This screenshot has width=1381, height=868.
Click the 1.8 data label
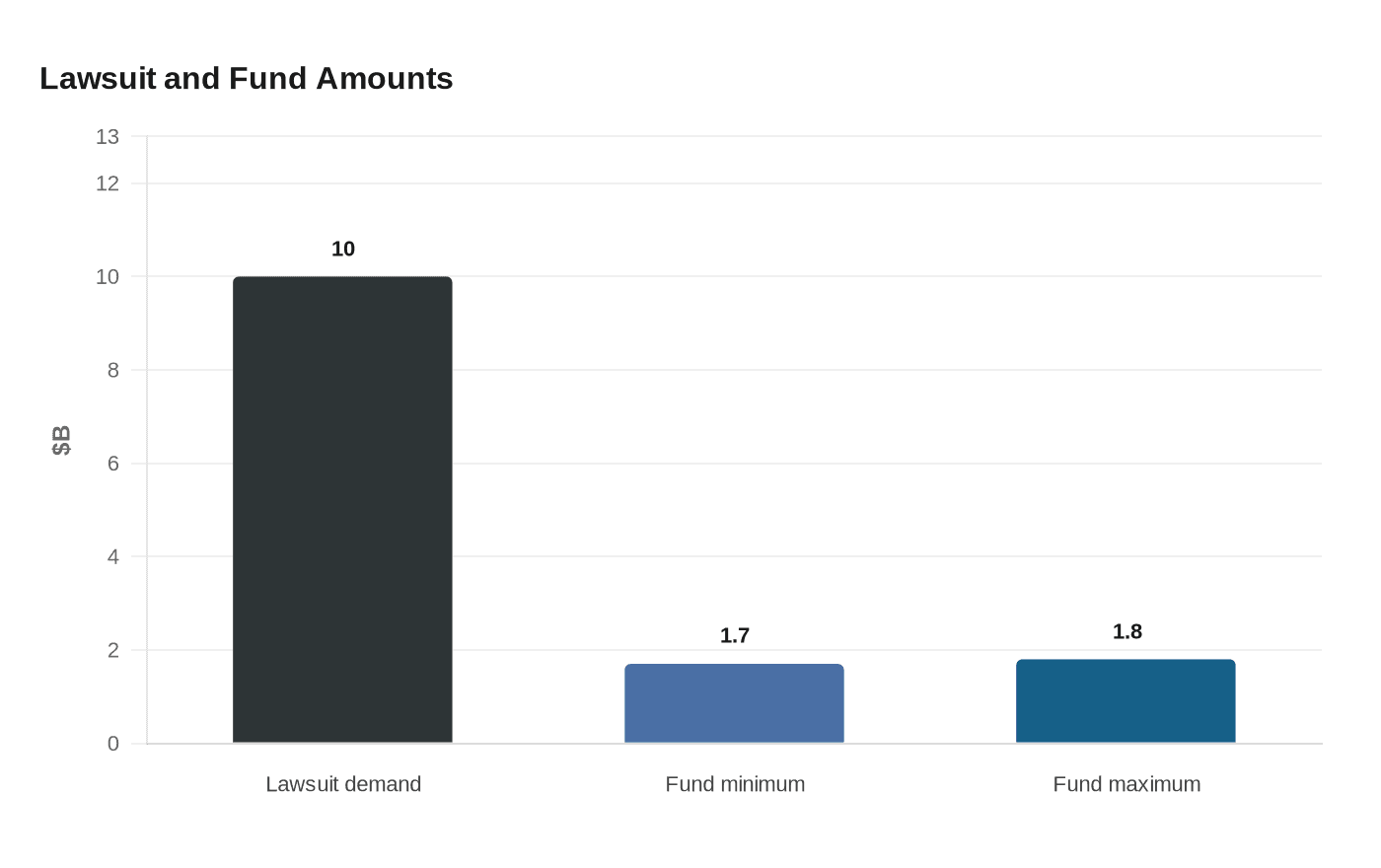pyautogui.click(x=1127, y=631)
